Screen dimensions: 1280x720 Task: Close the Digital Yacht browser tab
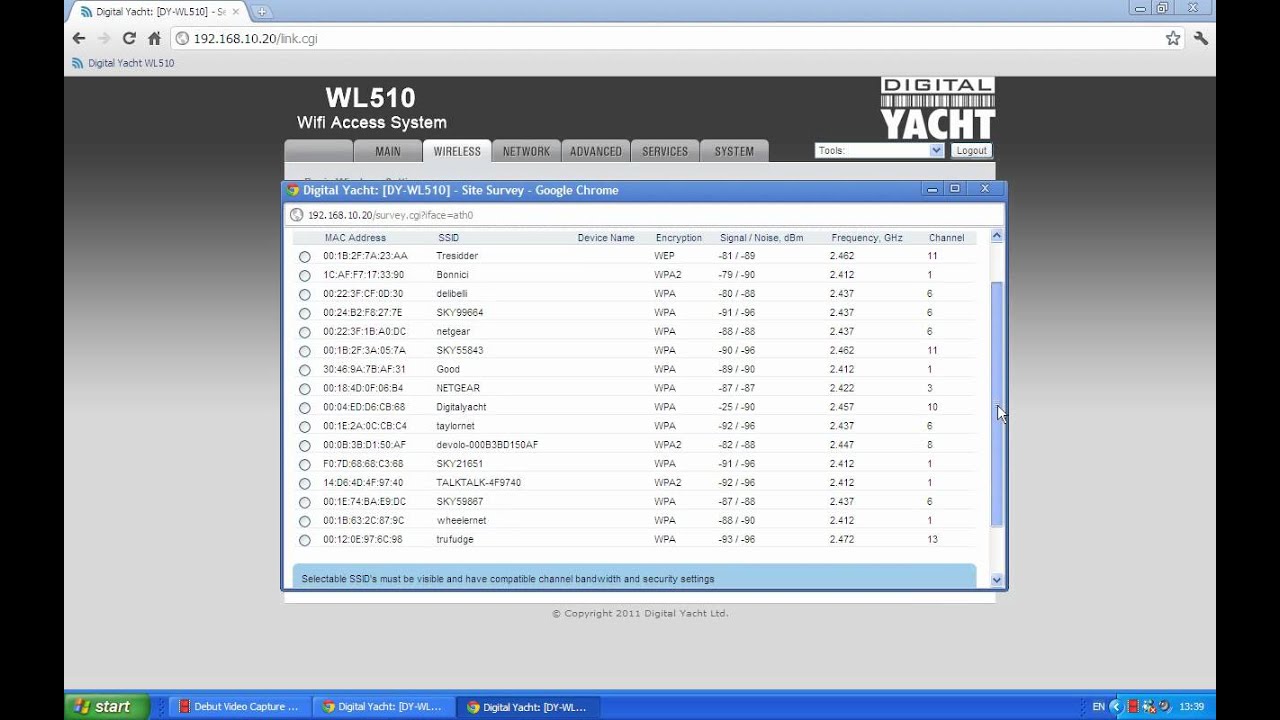pyautogui.click(x=236, y=12)
